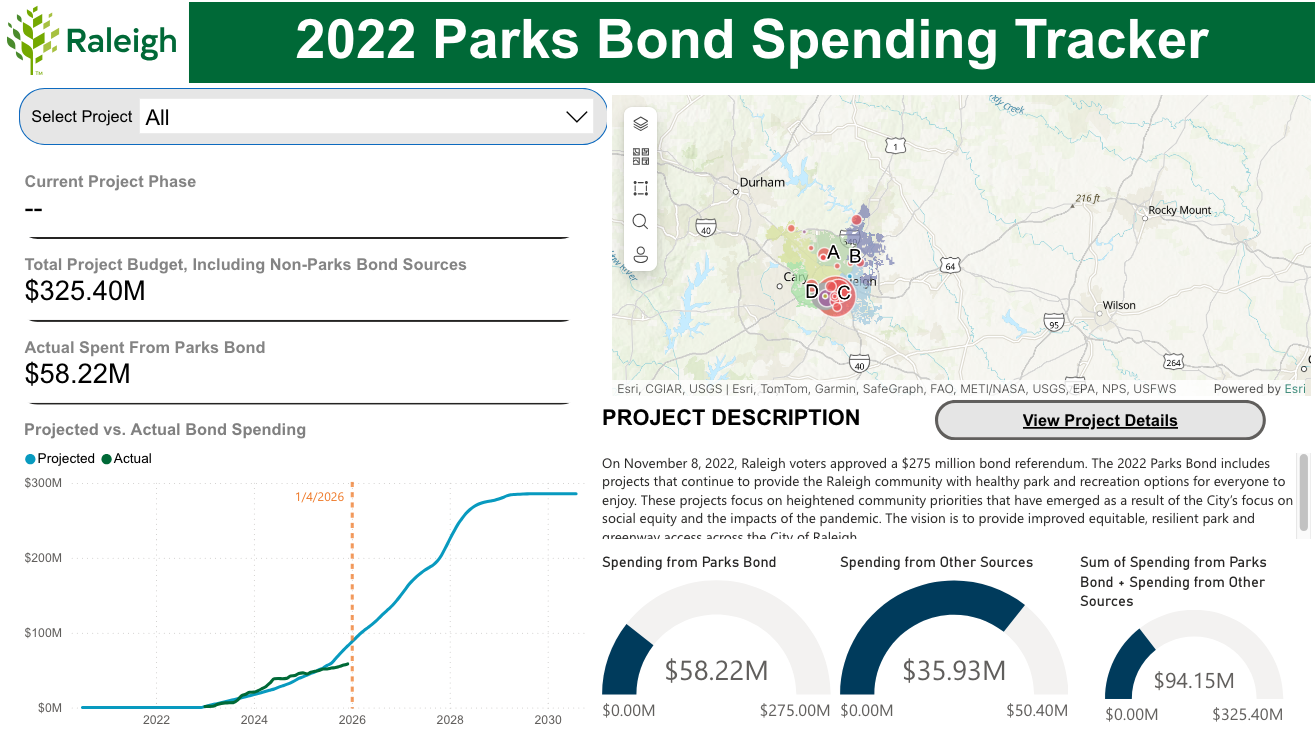Open the map search tool
1316x738 pixels.
tap(641, 221)
